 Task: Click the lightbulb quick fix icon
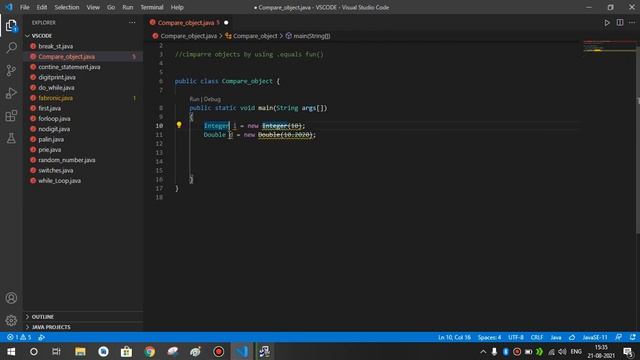coord(179,125)
